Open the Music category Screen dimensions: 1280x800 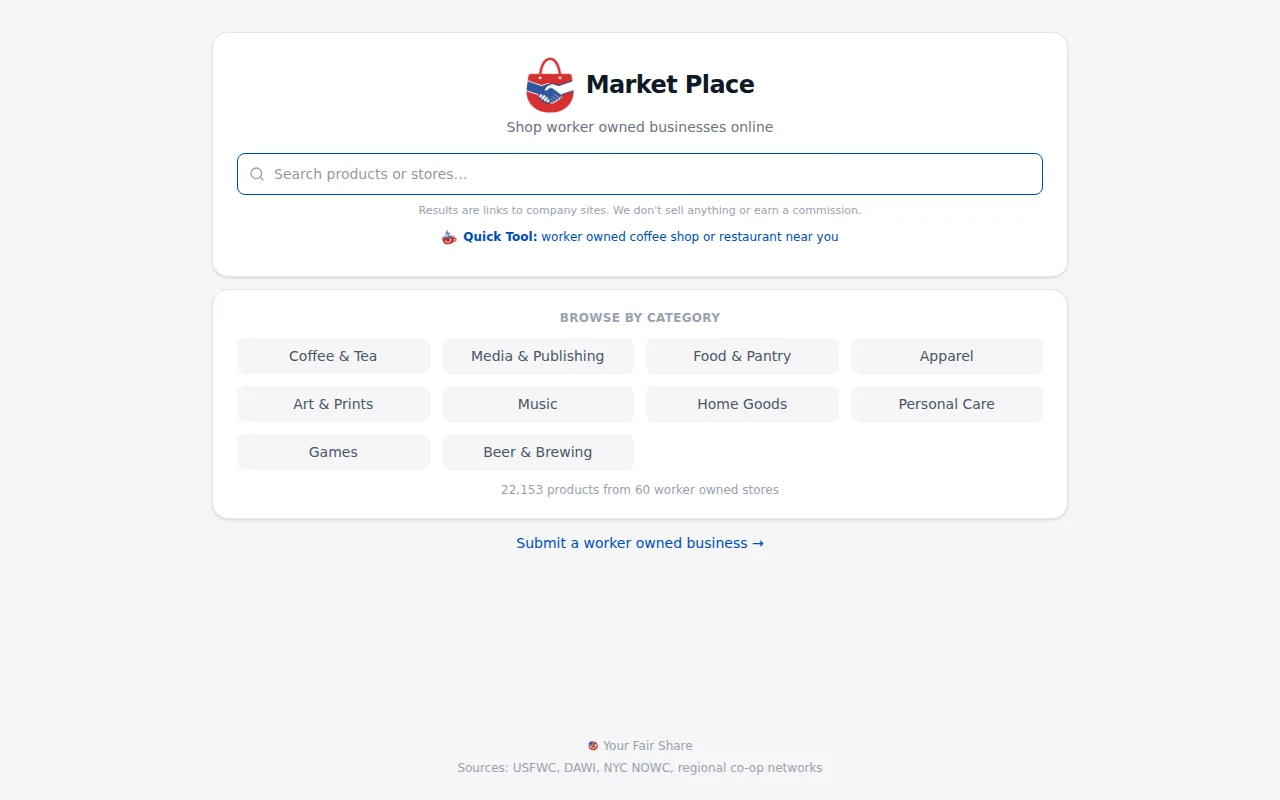(x=538, y=404)
